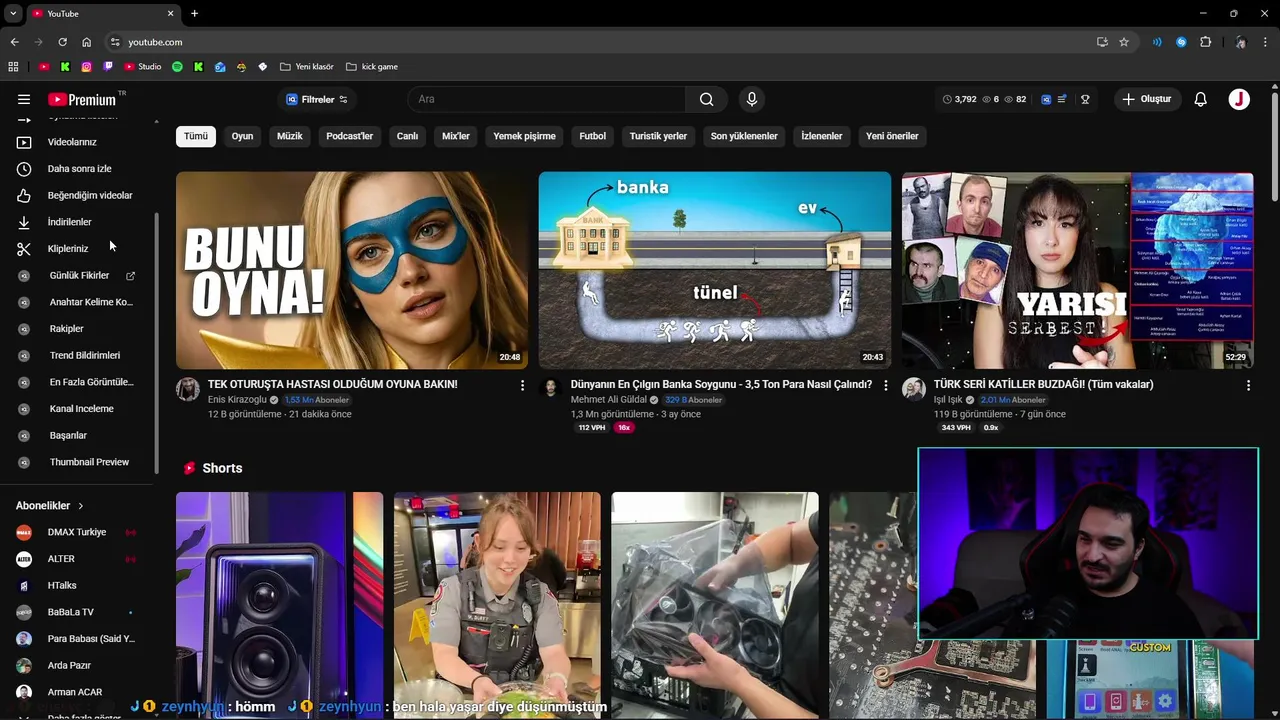The height and width of the screenshot is (720, 1280).
Task: Expand the Abonelikler section chevron
Action: pos(81,506)
